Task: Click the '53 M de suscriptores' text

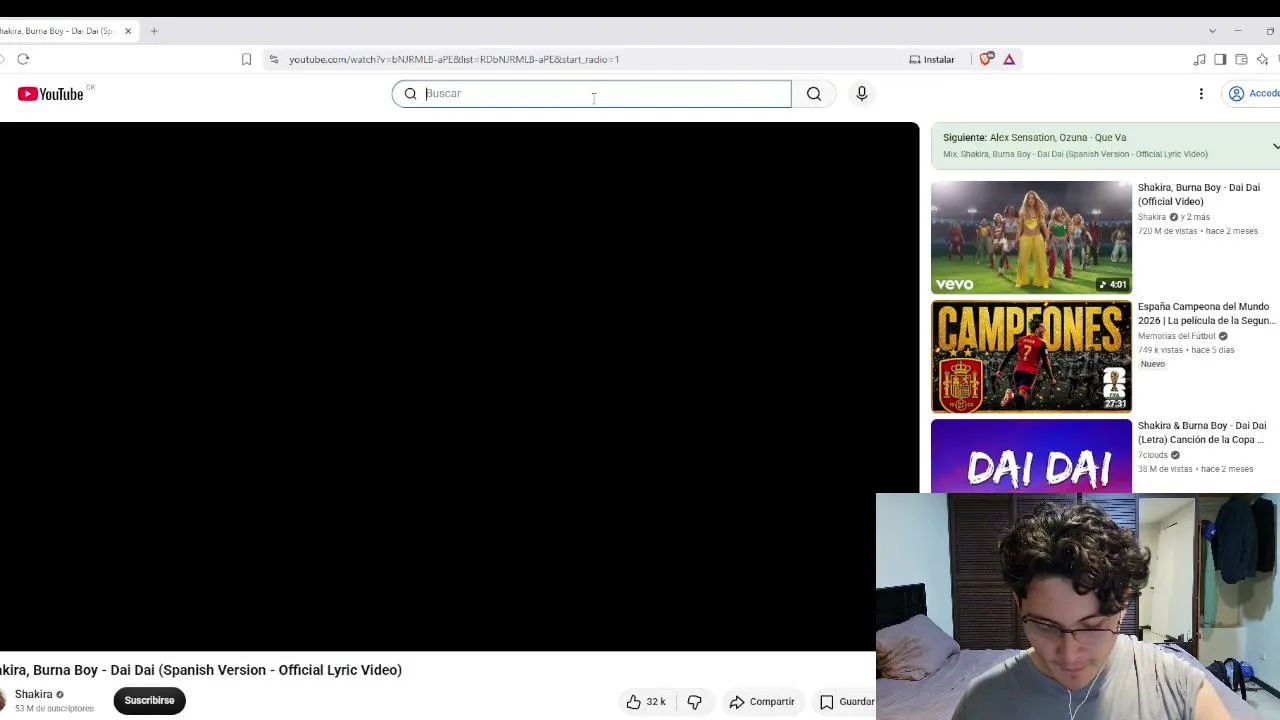Action: (x=54, y=709)
